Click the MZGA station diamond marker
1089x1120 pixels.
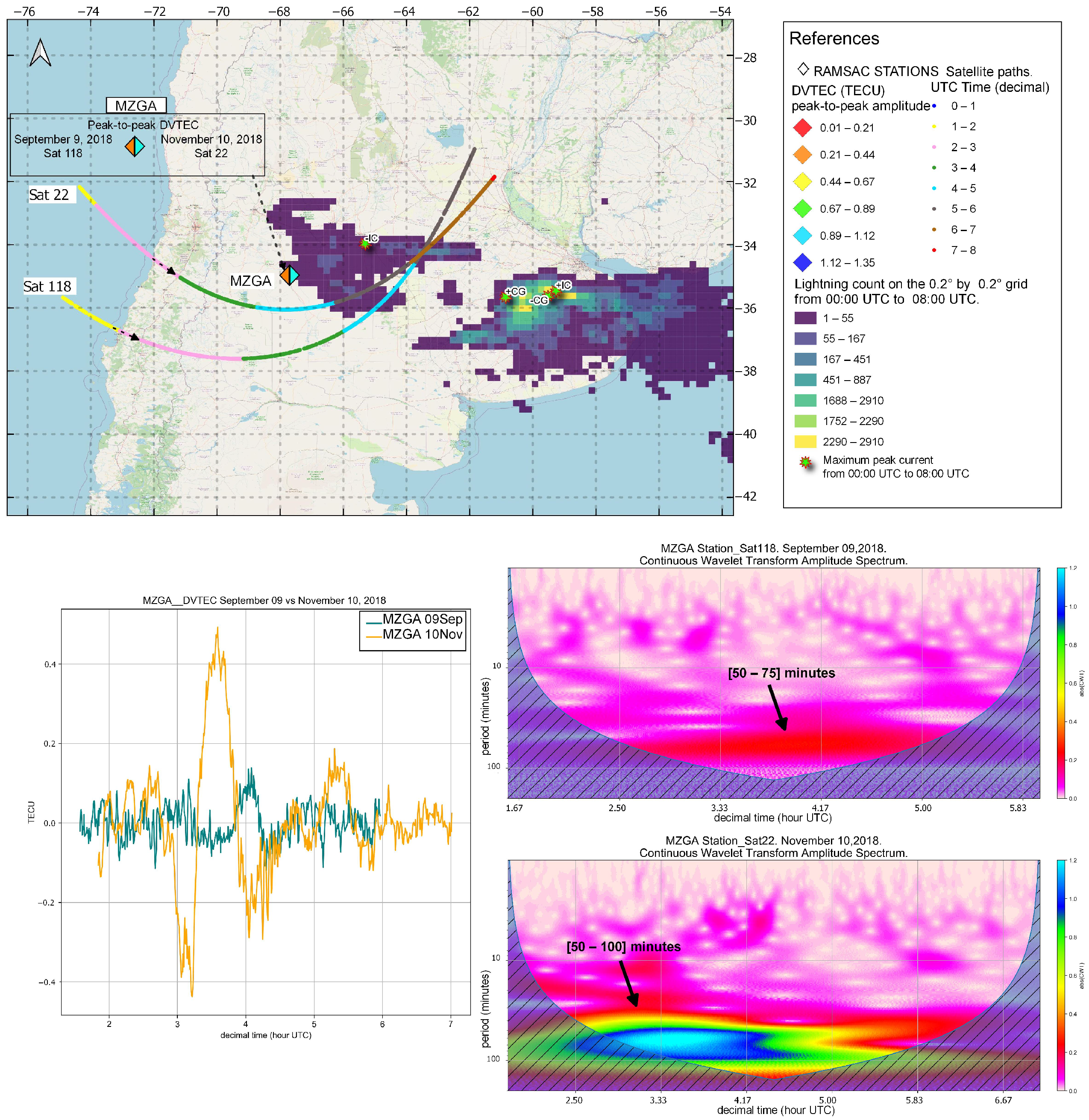pyautogui.click(x=289, y=275)
